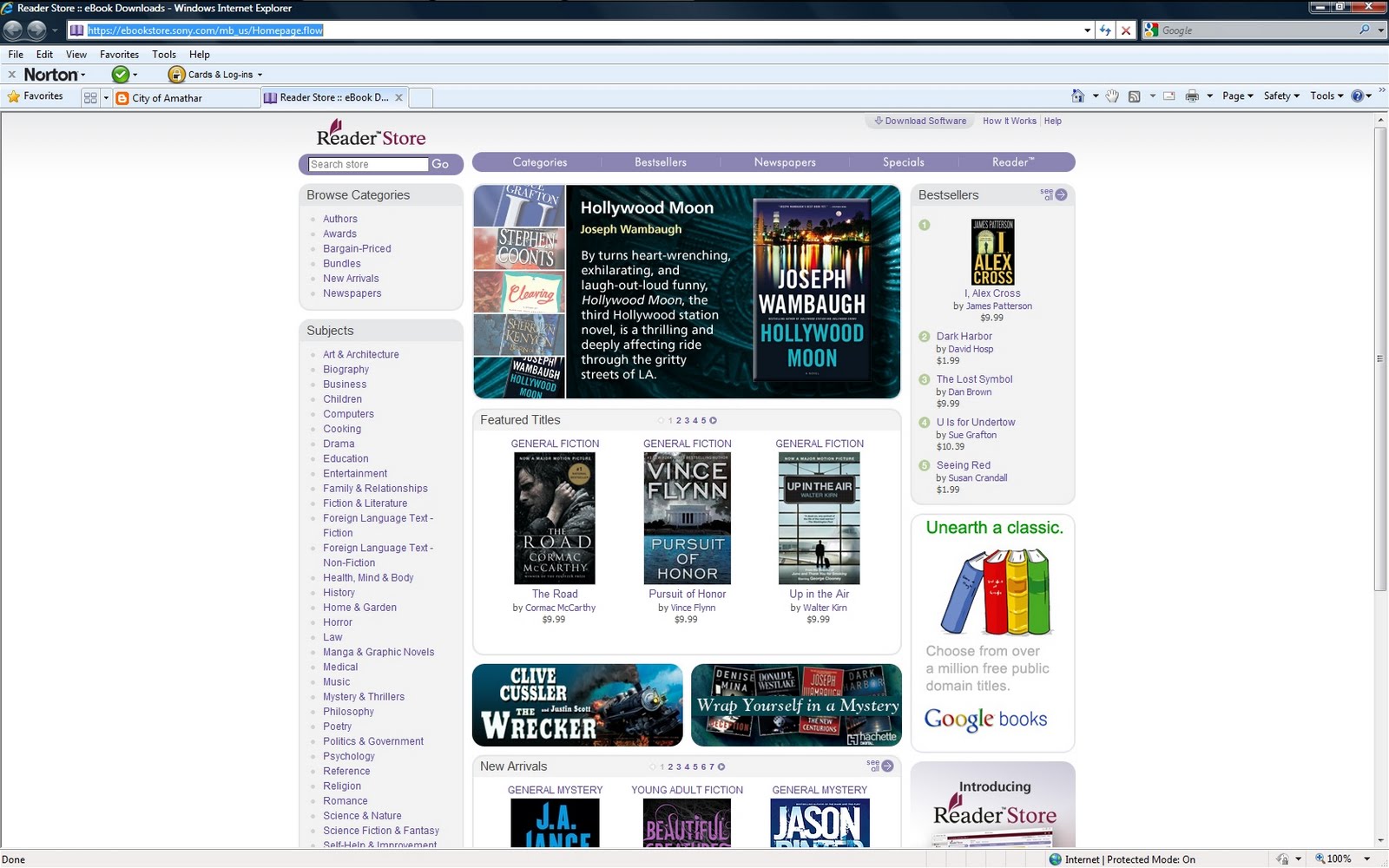Open Mystery & Thrillers subject link
Screen dimensions: 1389x868
(x=364, y=697)
